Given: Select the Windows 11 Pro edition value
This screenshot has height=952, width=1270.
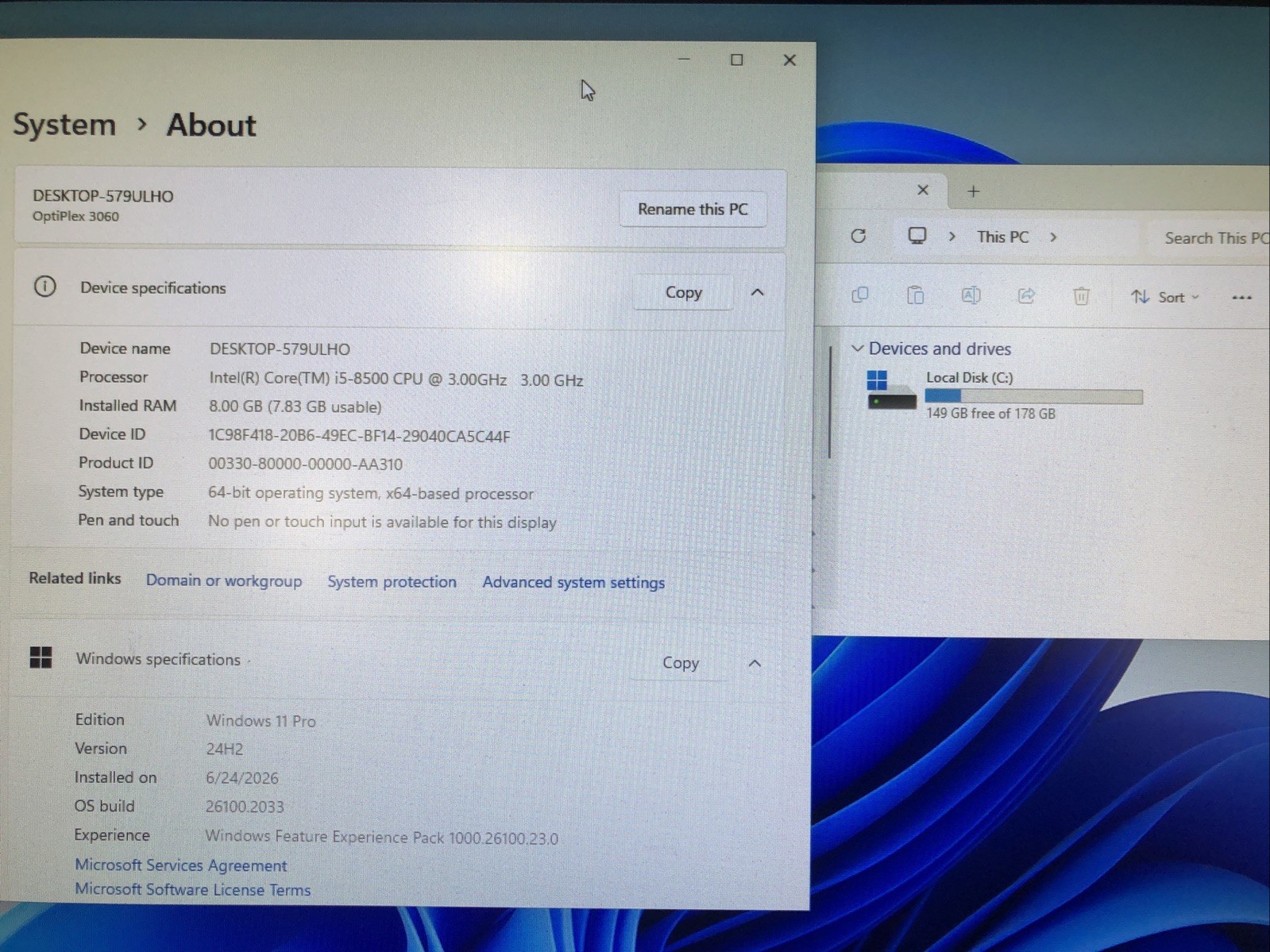Looking at the screenshot, I should pos(261,720).
